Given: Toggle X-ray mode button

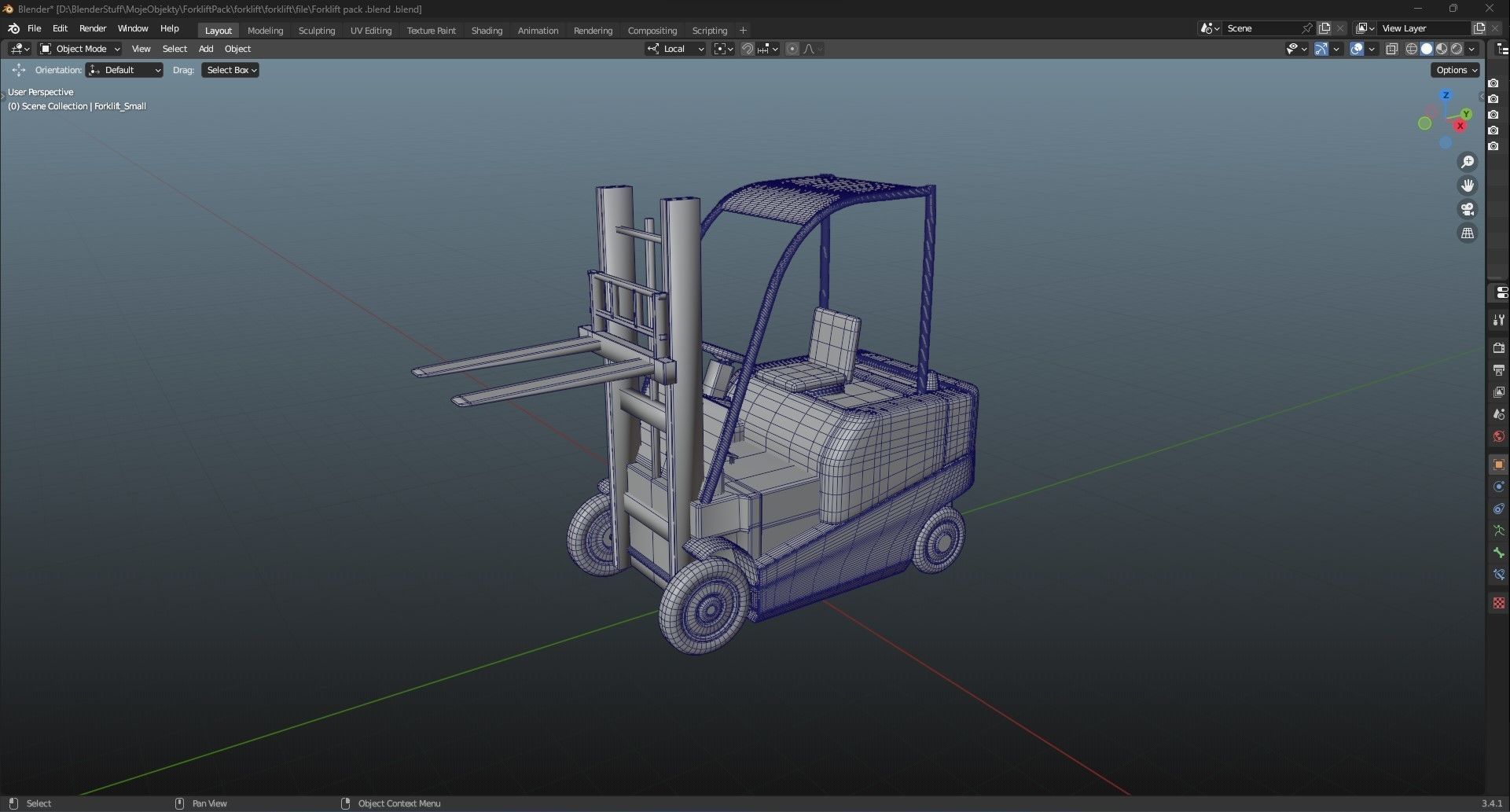Looking at the screenshot, I should (x=1391, y=49).
